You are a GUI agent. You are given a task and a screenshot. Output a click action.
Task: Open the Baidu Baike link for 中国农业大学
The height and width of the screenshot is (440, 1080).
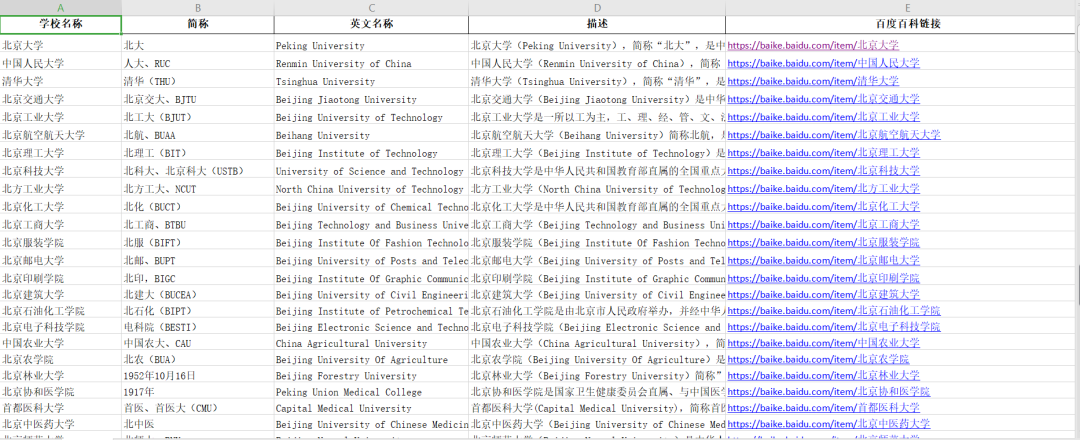click(x=823, y=343)
